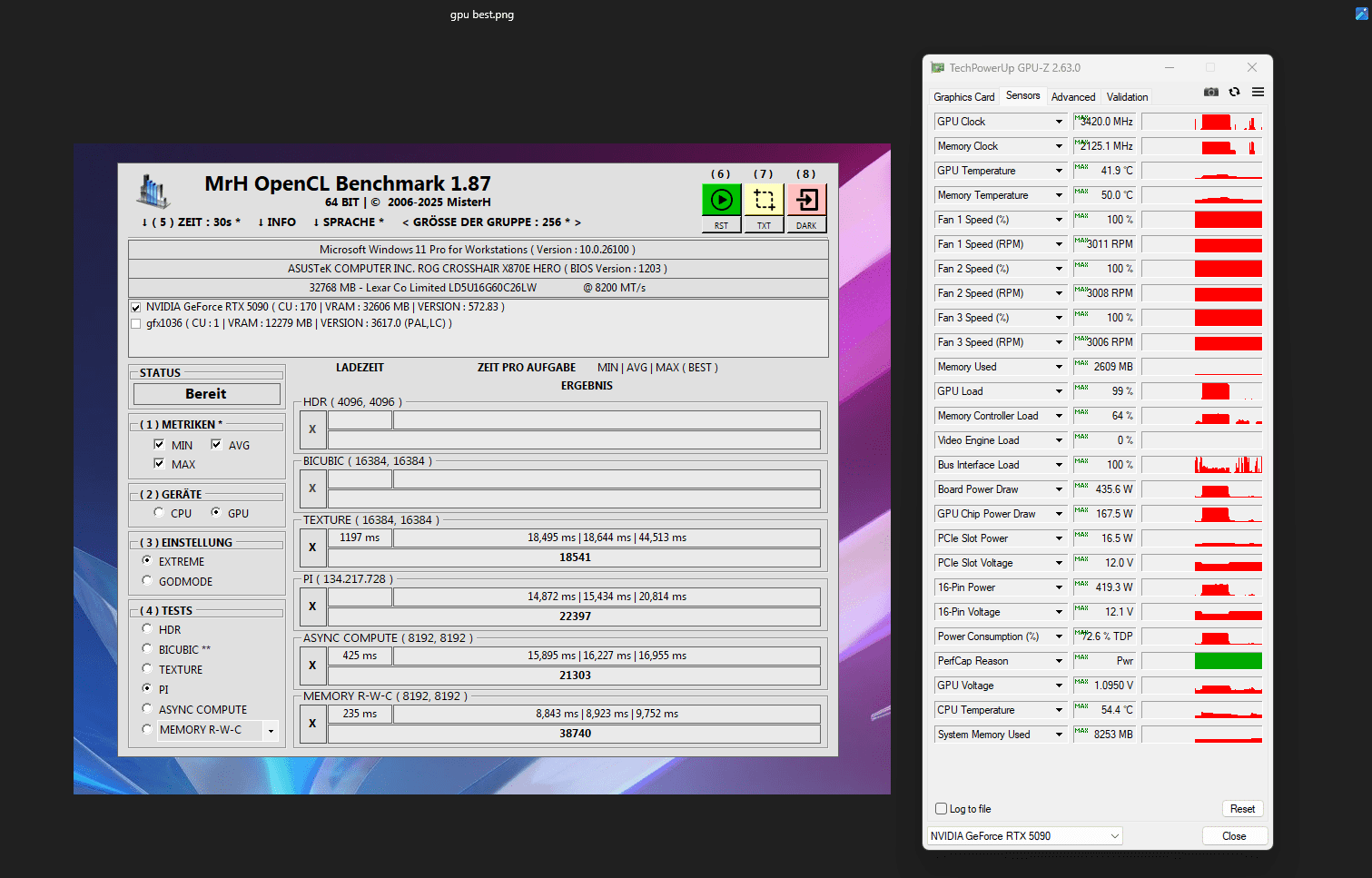
Task: Decrease group size with left arrow
Action: point(406,222)
